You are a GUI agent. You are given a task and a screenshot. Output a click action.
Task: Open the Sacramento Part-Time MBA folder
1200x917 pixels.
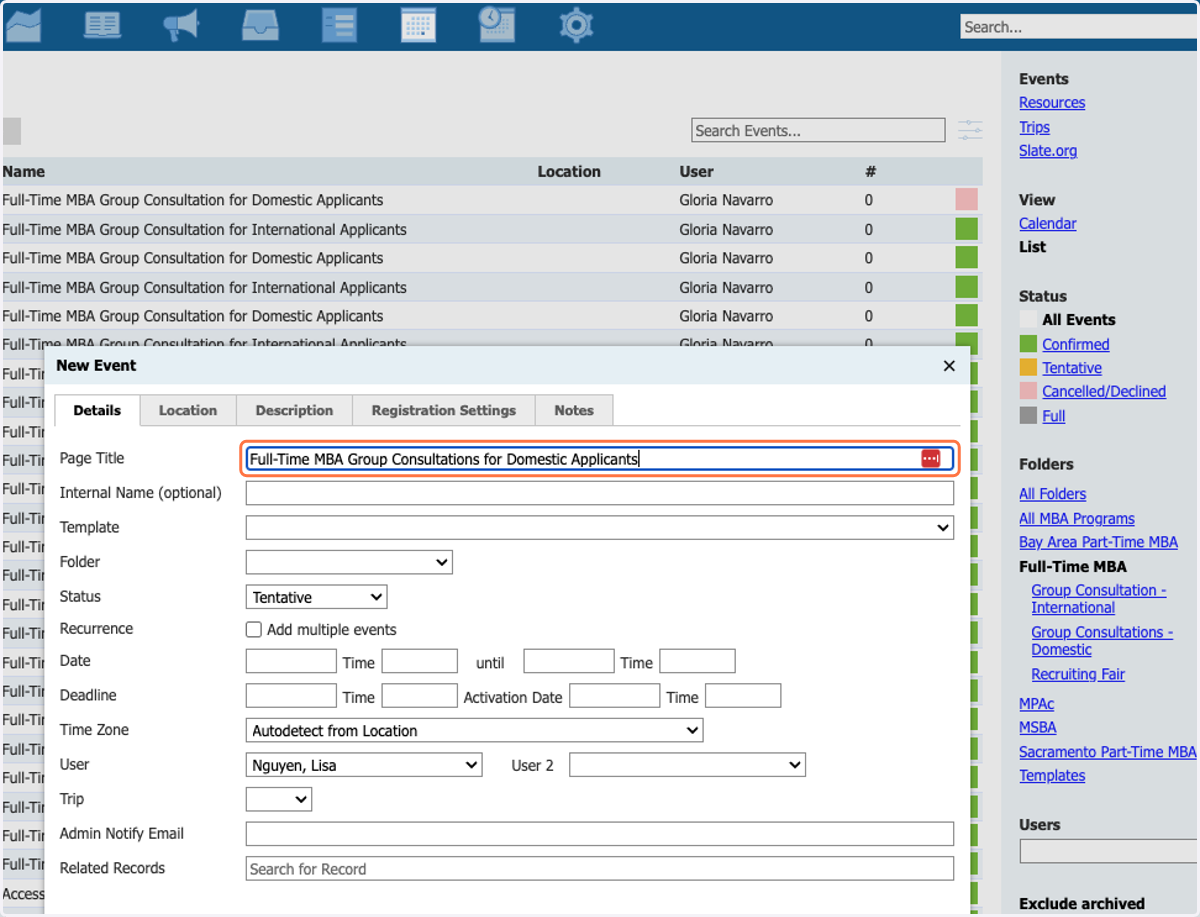pyautogui.click(x=1107, y=752)
